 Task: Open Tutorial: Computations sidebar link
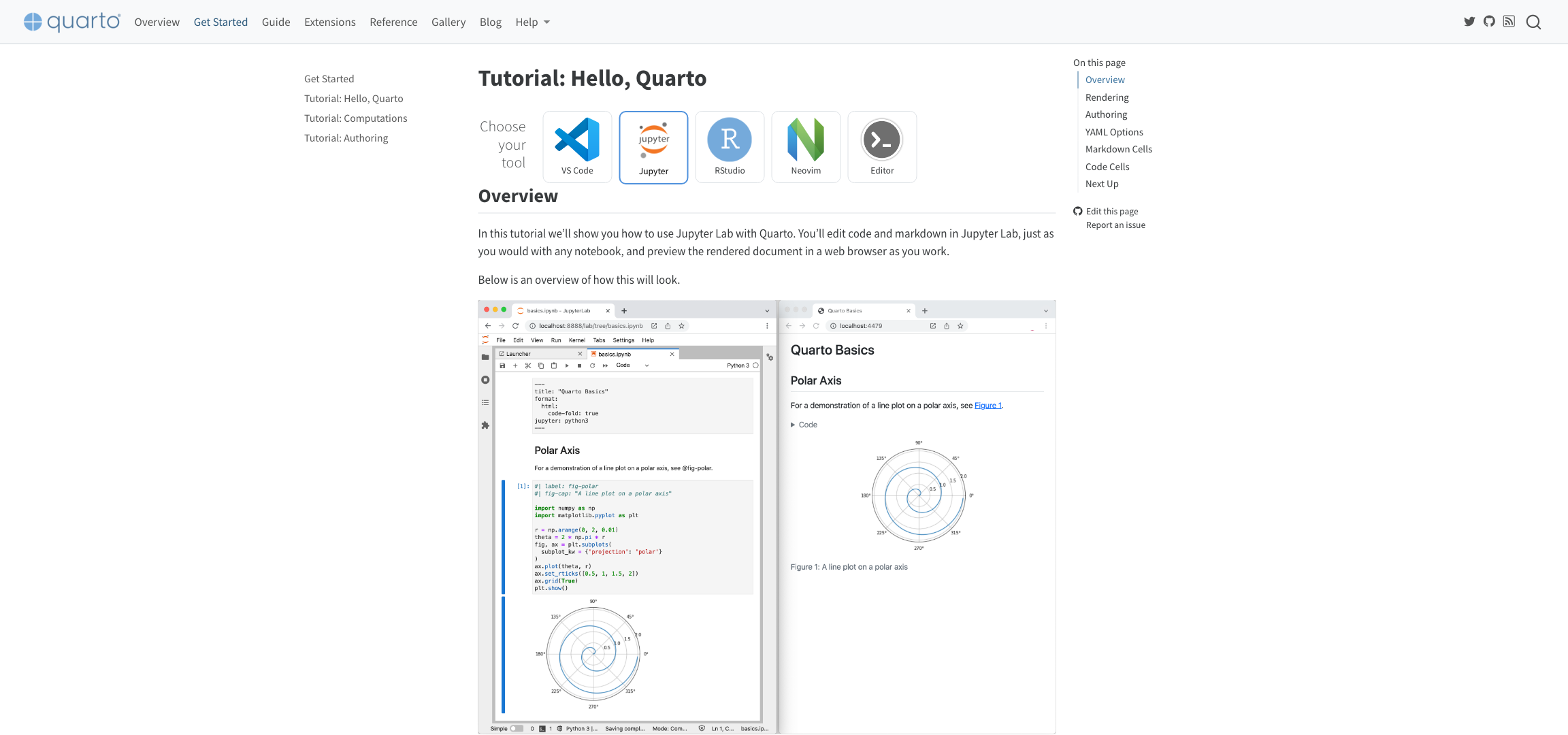pyautogui.click(x=355, y=118)
